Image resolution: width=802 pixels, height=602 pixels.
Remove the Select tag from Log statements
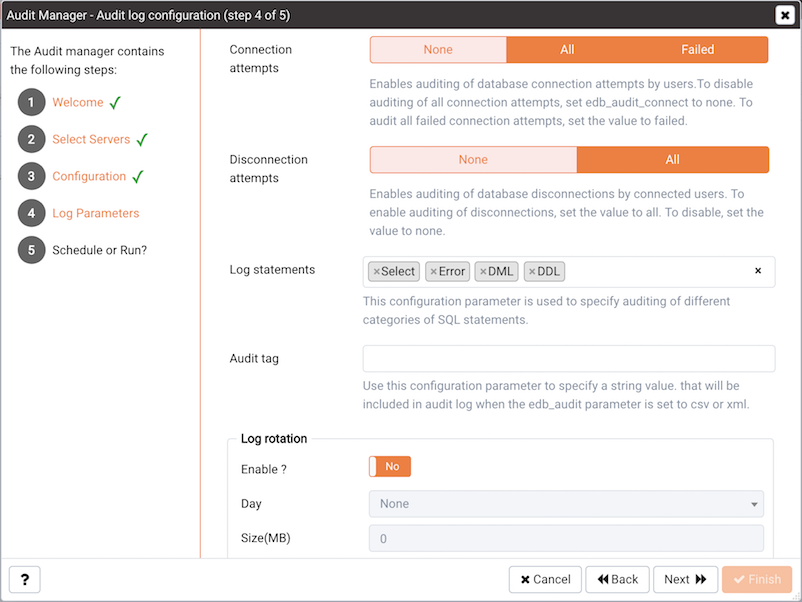376,272
